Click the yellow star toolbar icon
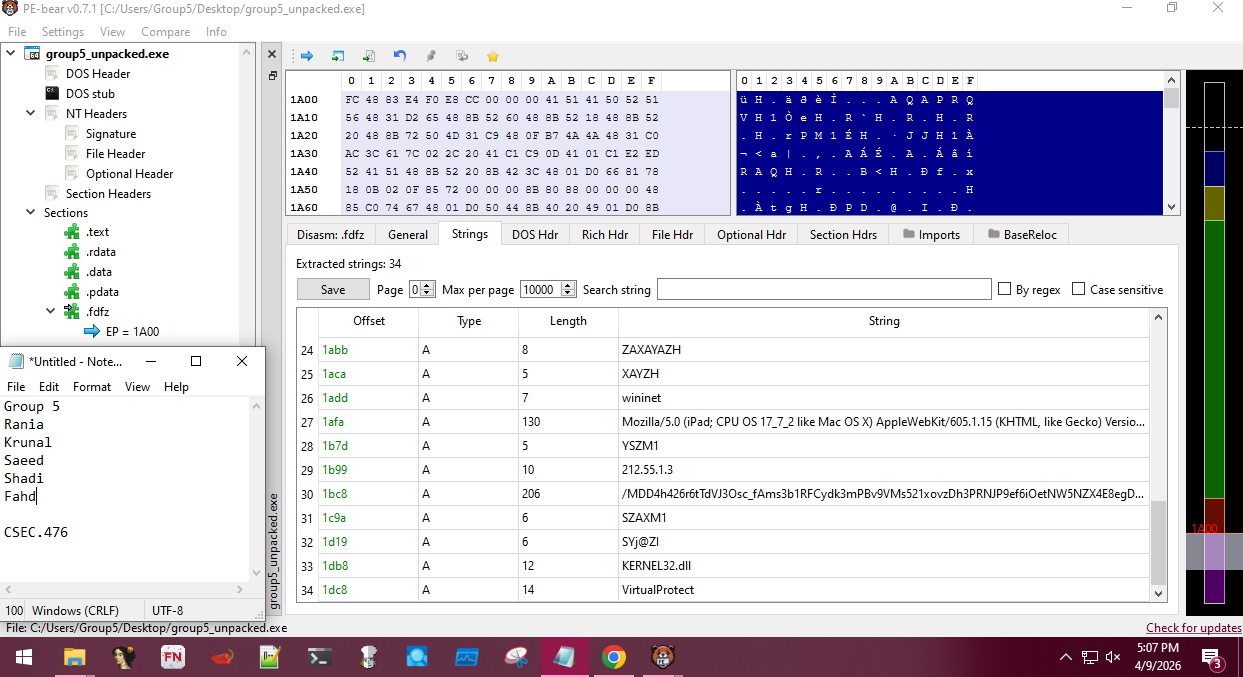This screenshot has height=677, width=1243. tap(492, 56)
